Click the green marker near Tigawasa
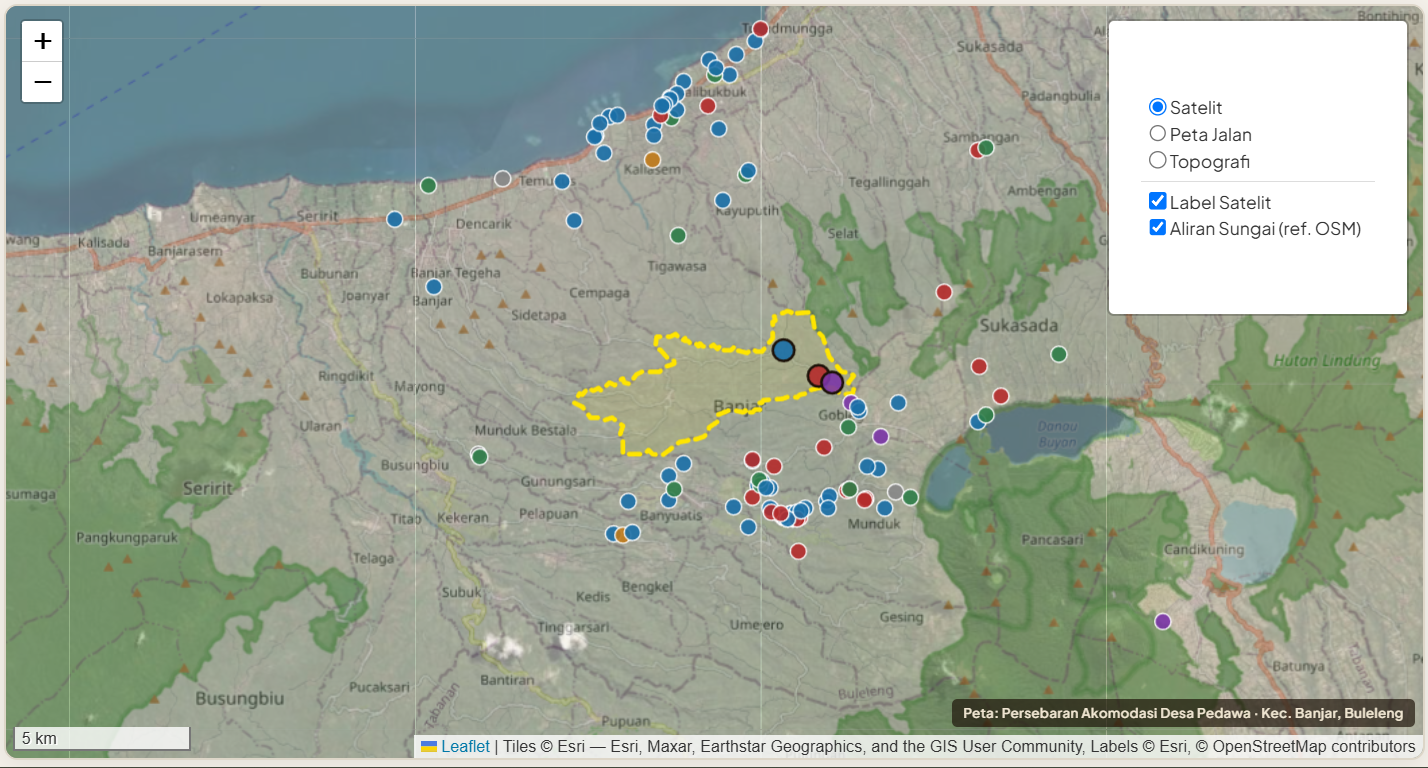The image size is (1428, 768). coord(678,235)
